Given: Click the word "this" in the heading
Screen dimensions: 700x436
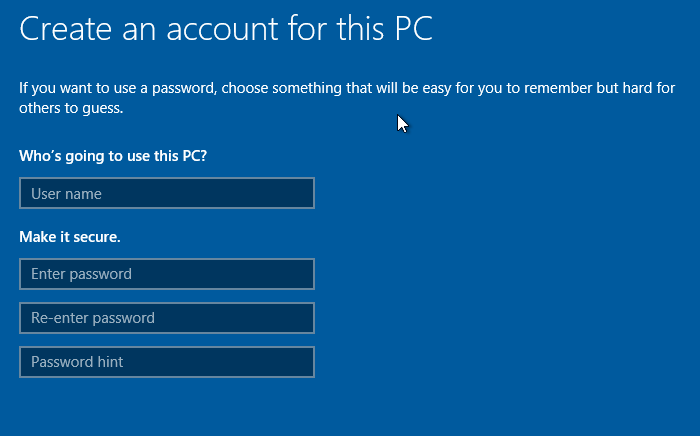Looking at the screenshot, I should coord(360,29).
